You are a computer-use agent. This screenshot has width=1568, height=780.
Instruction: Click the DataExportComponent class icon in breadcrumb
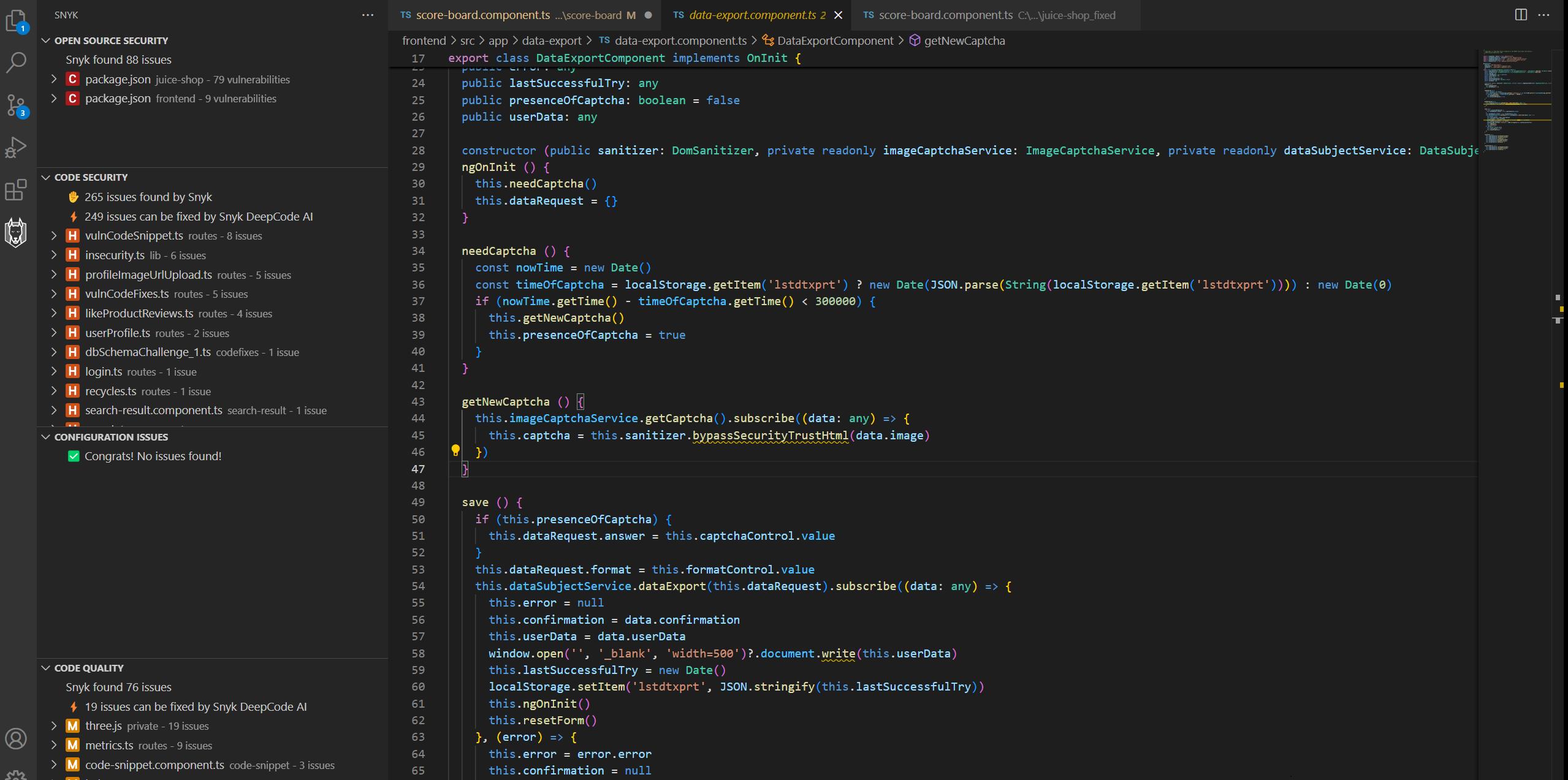point(768,40)
